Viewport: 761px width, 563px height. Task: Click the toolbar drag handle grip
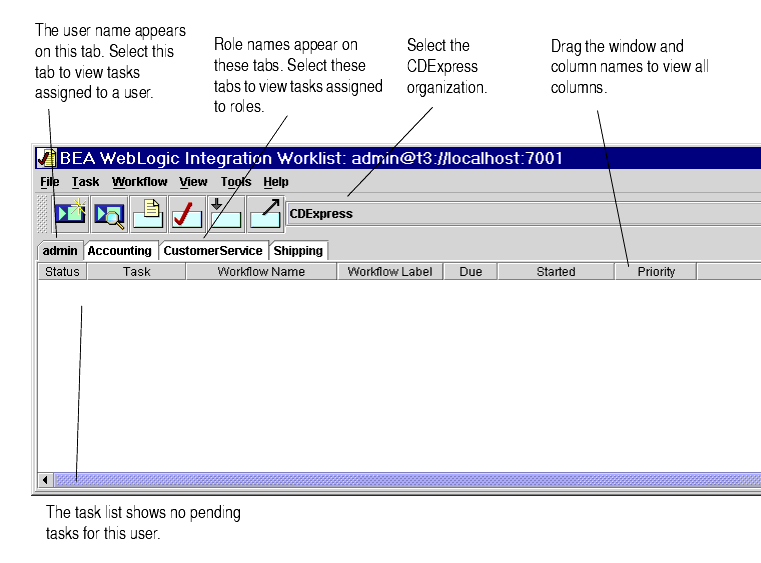pos(43,214)
